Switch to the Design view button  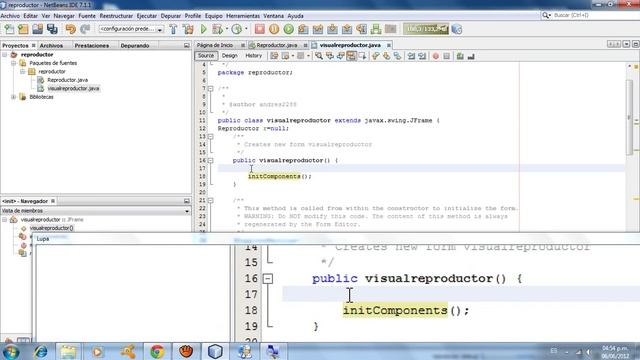[x=229, y=56]
